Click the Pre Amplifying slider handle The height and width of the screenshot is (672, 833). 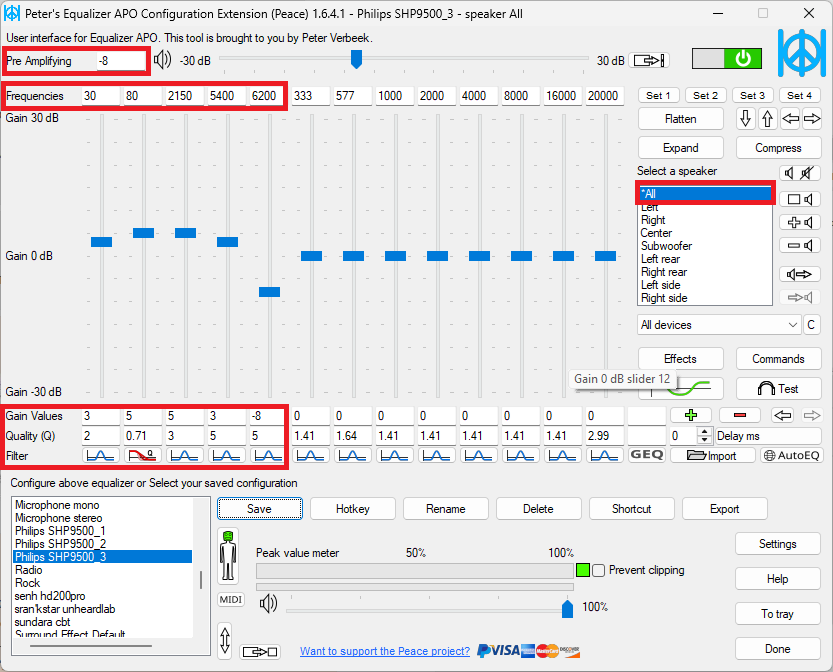tap(356, 59)
